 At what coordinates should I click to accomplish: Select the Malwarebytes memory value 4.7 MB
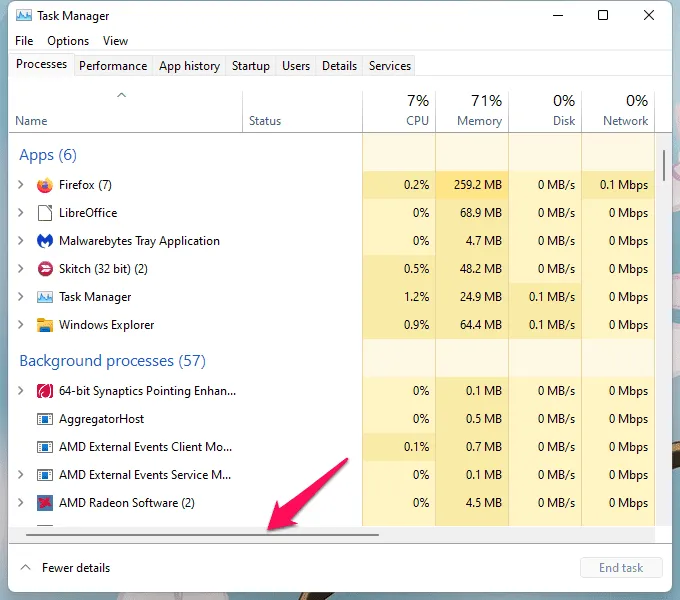point(484,241)
